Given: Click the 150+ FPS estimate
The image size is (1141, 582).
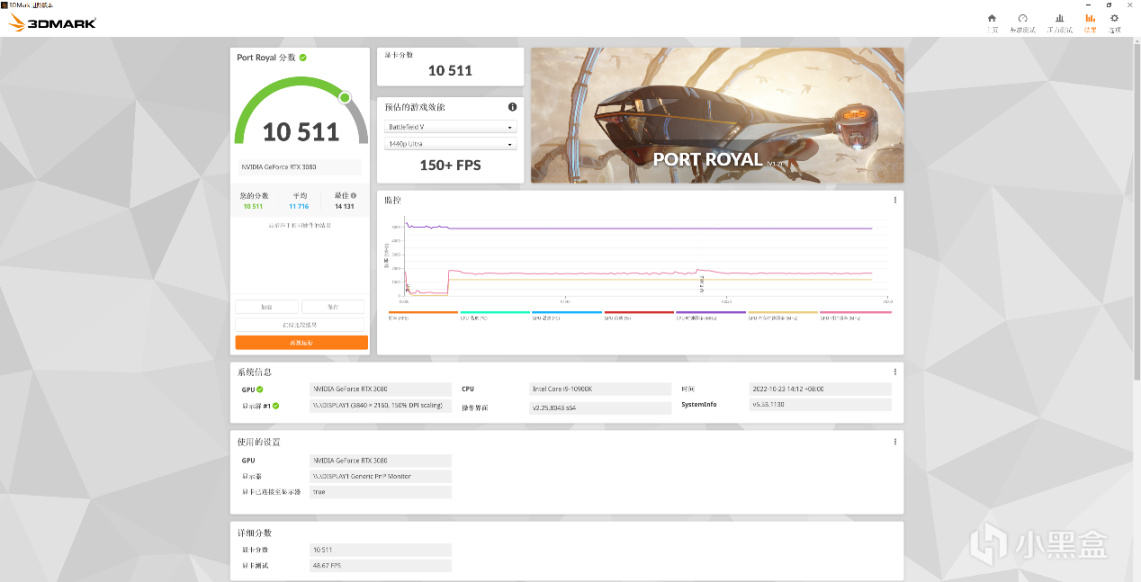Looking at the screenshot, I should [450, 165].
